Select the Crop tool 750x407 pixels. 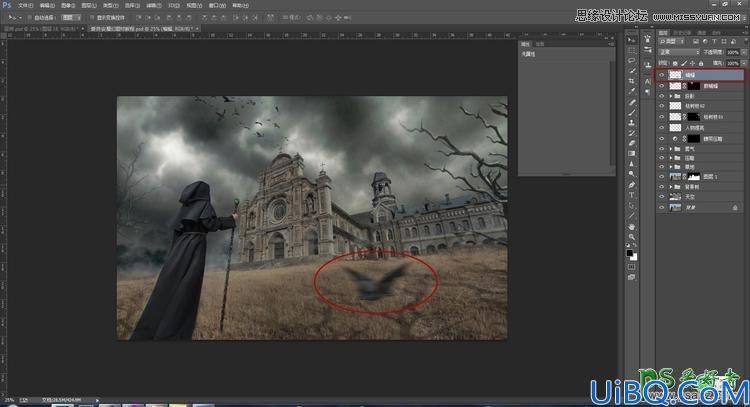631,81
